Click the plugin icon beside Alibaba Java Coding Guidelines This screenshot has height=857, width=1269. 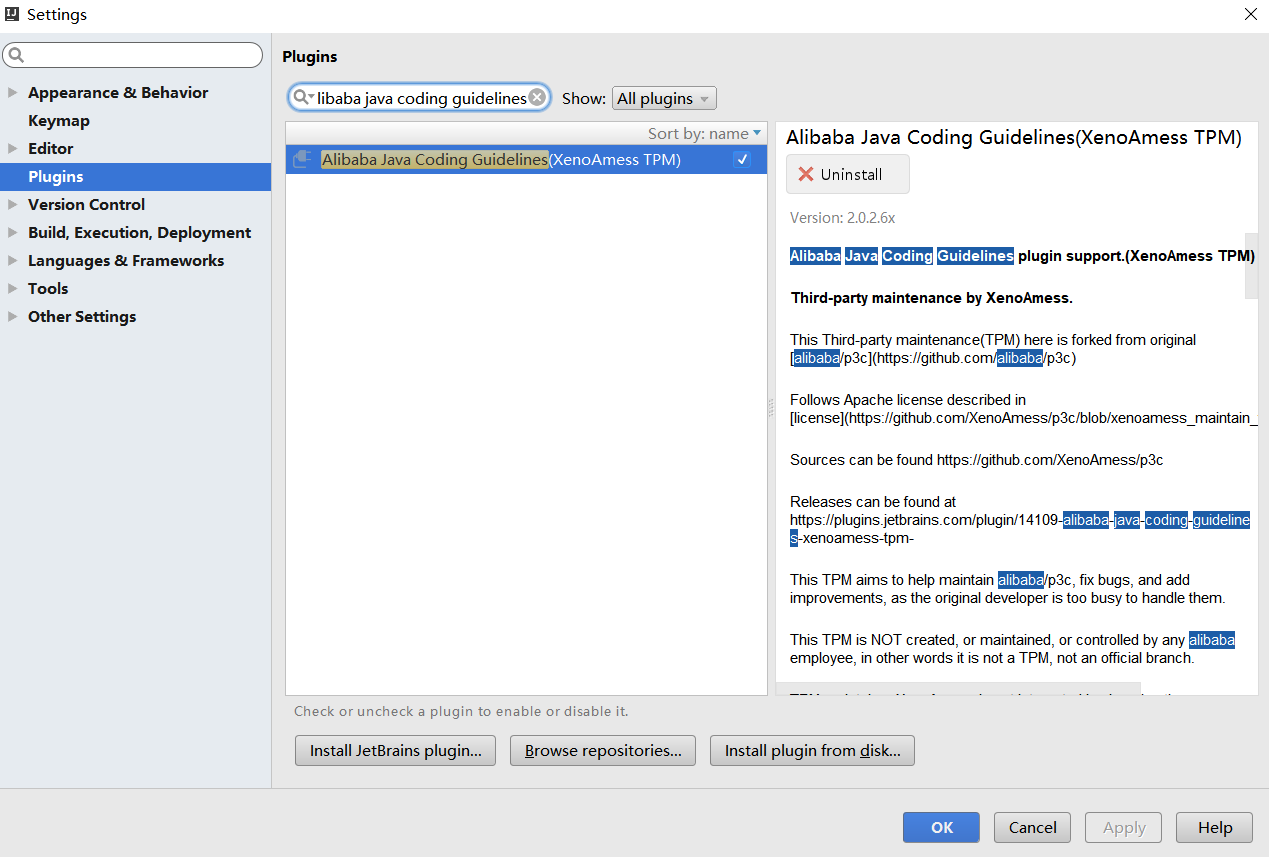301,159
